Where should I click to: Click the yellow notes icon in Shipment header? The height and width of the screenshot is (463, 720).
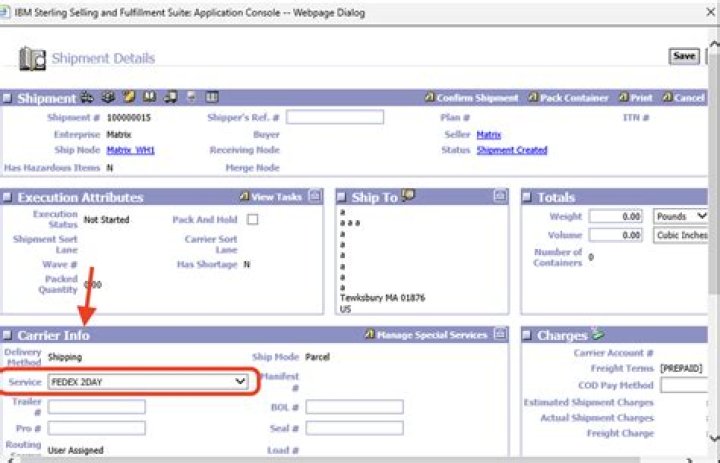click(129, 97)
